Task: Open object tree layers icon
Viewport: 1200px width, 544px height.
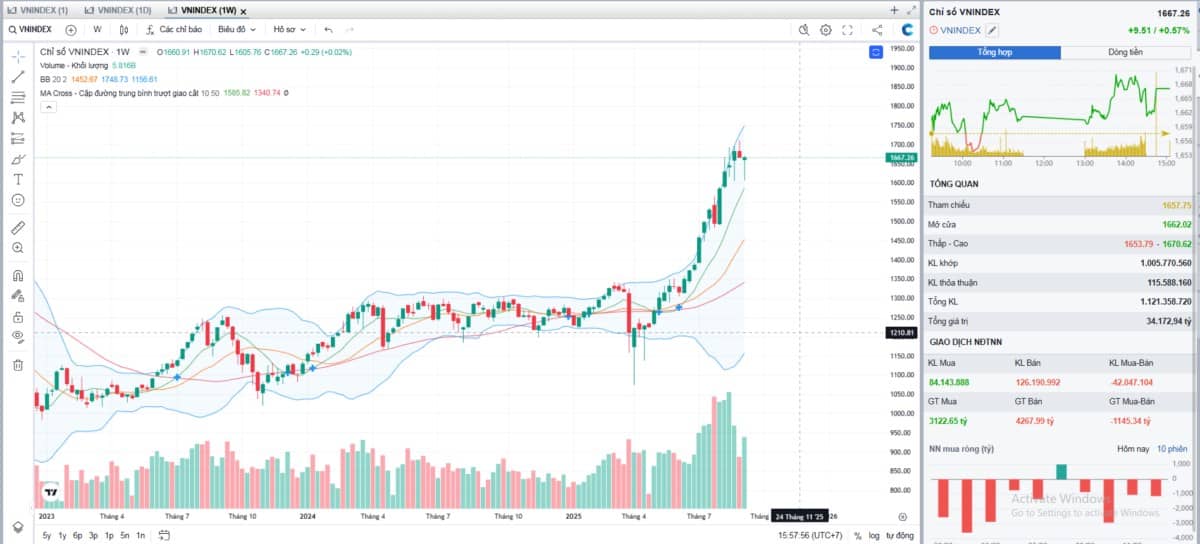Action: [17, 527]
